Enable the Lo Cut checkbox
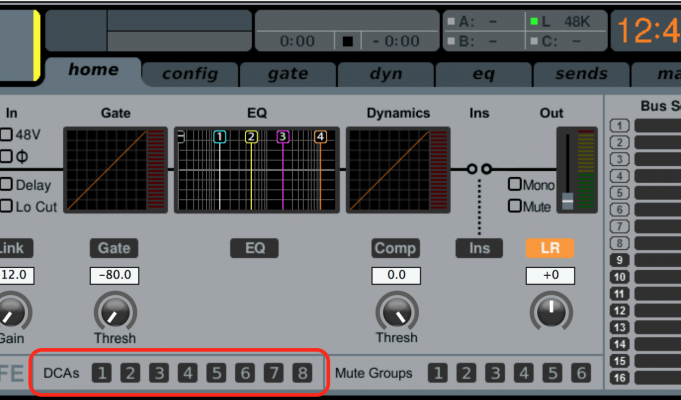681x400 pixels. (6, 206)
